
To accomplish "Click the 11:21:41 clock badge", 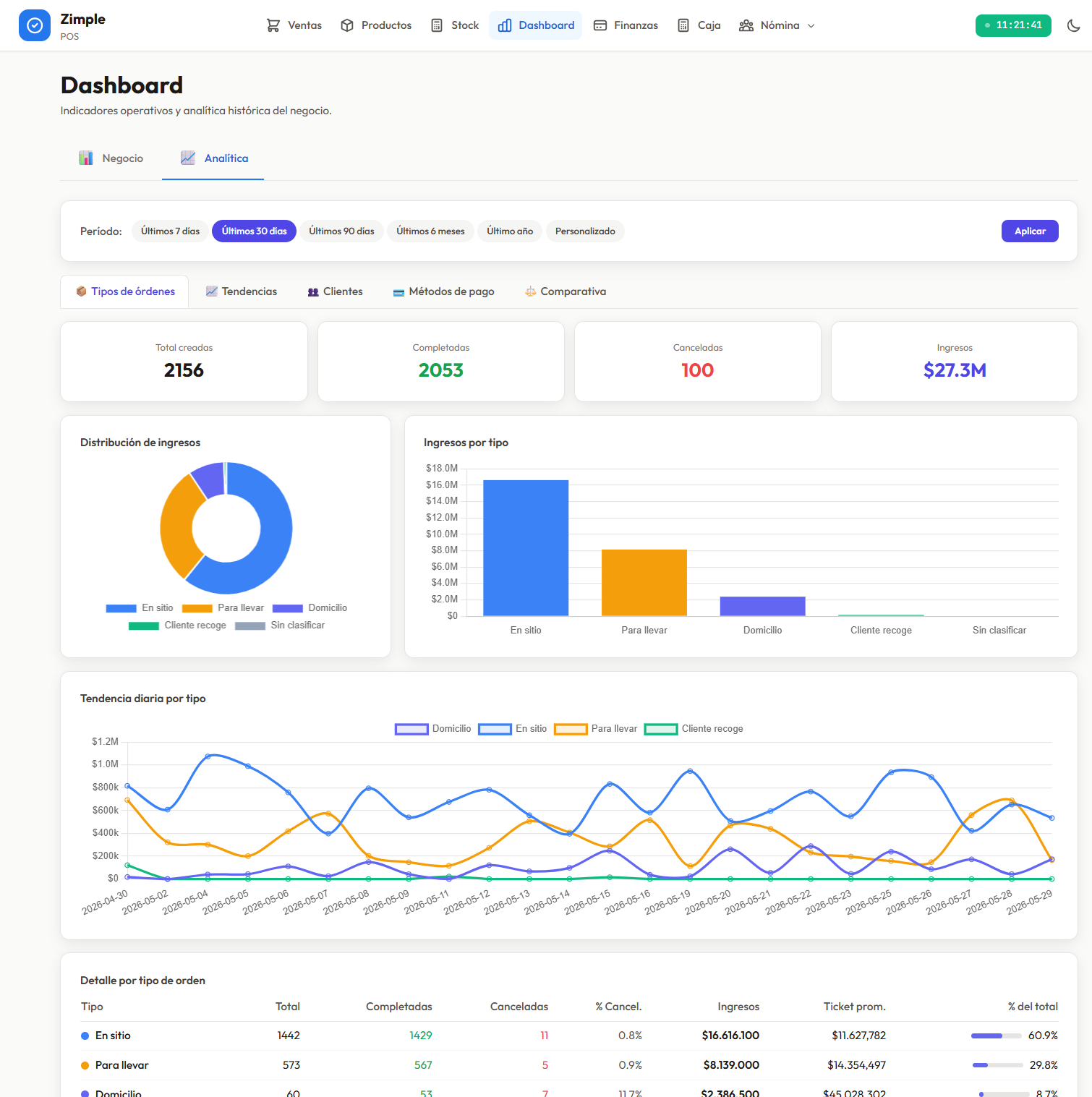I will tap(1013, 25).
